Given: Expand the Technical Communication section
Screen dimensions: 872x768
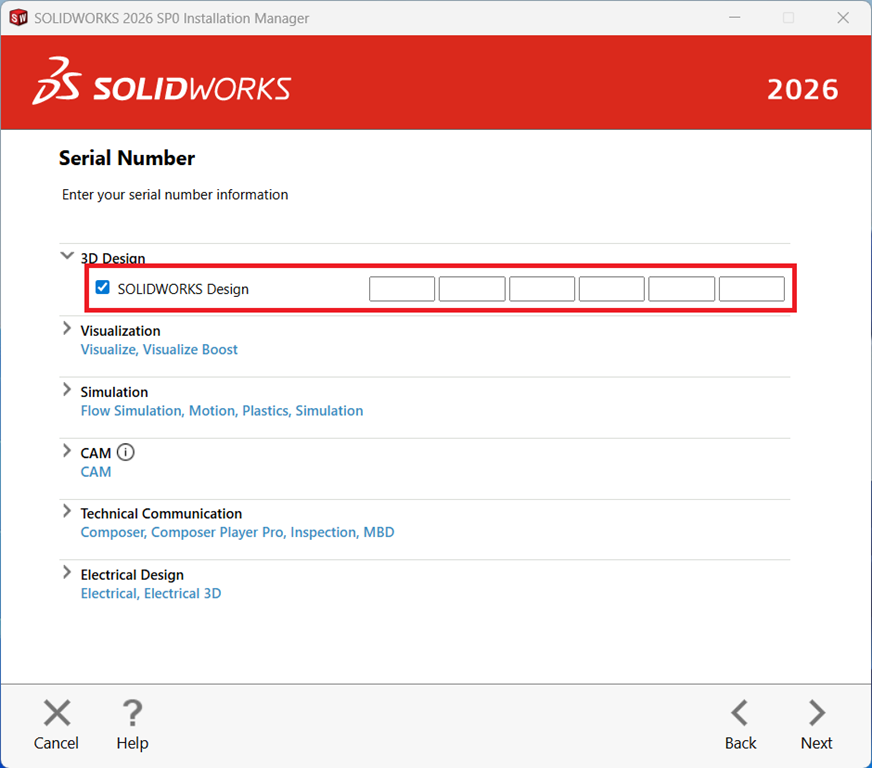Looking at the screenshot, I should click(x=67, y=511).
